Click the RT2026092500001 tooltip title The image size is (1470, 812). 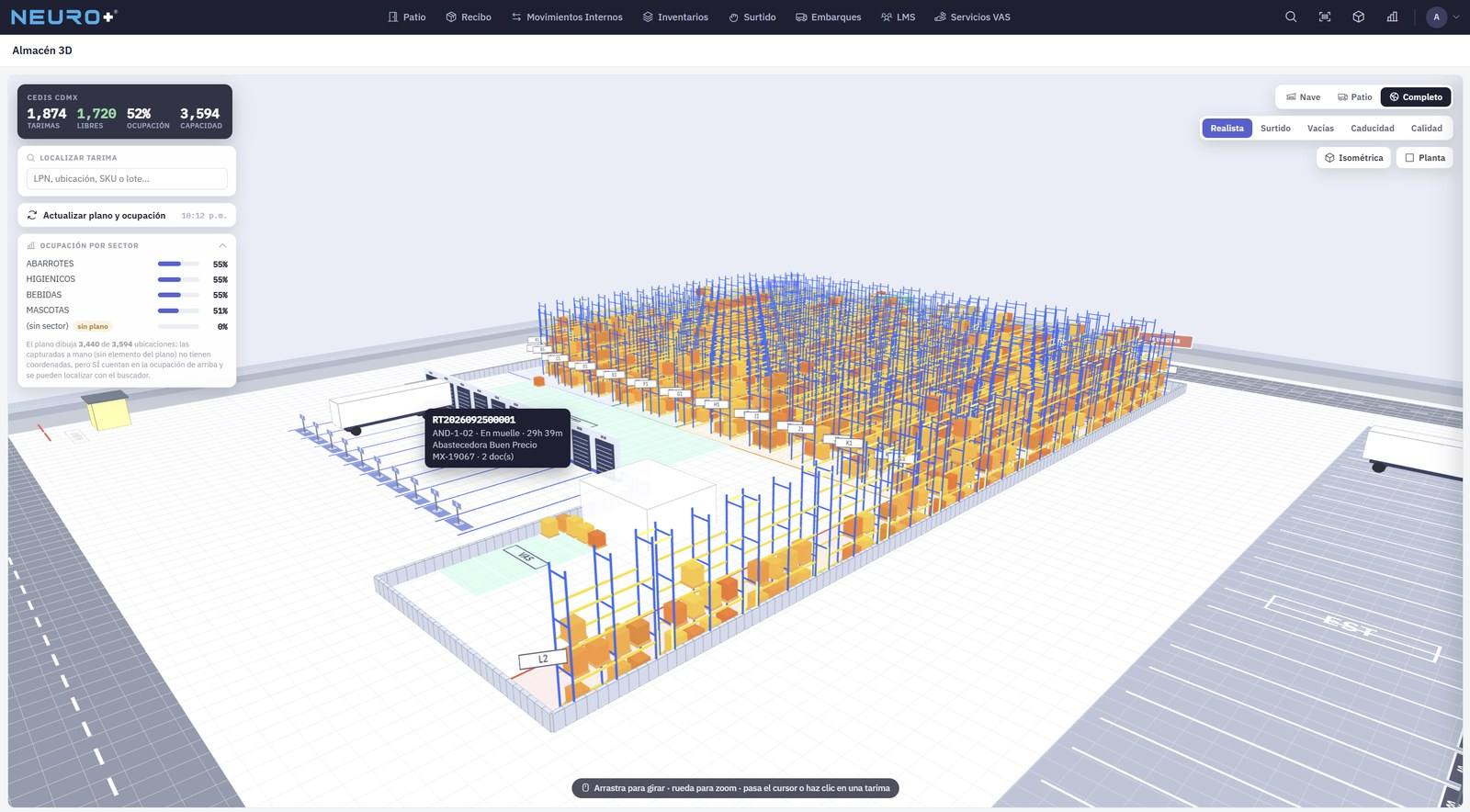click(x=474, y=420)
